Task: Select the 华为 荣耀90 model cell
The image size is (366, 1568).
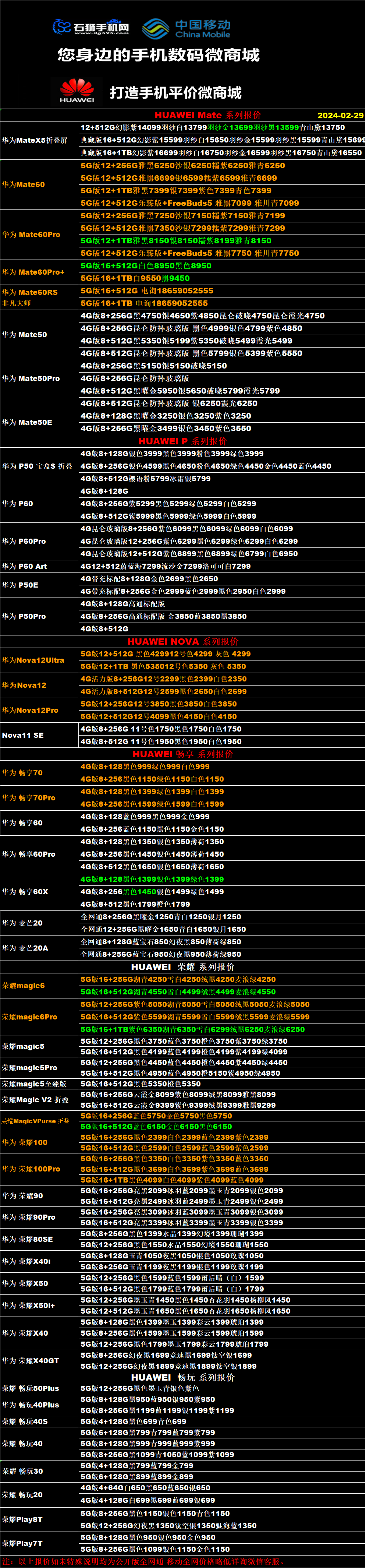Action: (40, 1195)
